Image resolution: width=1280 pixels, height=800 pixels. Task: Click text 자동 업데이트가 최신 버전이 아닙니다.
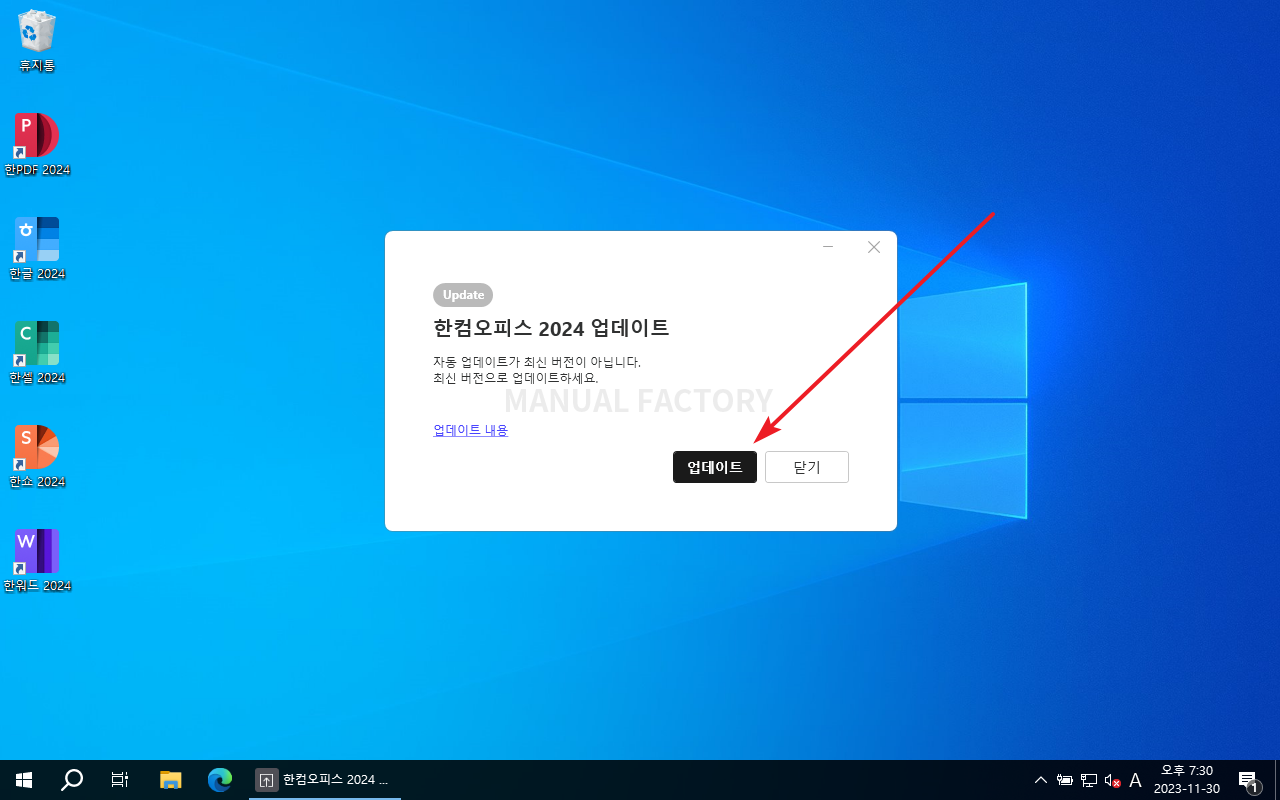[537, 362]
